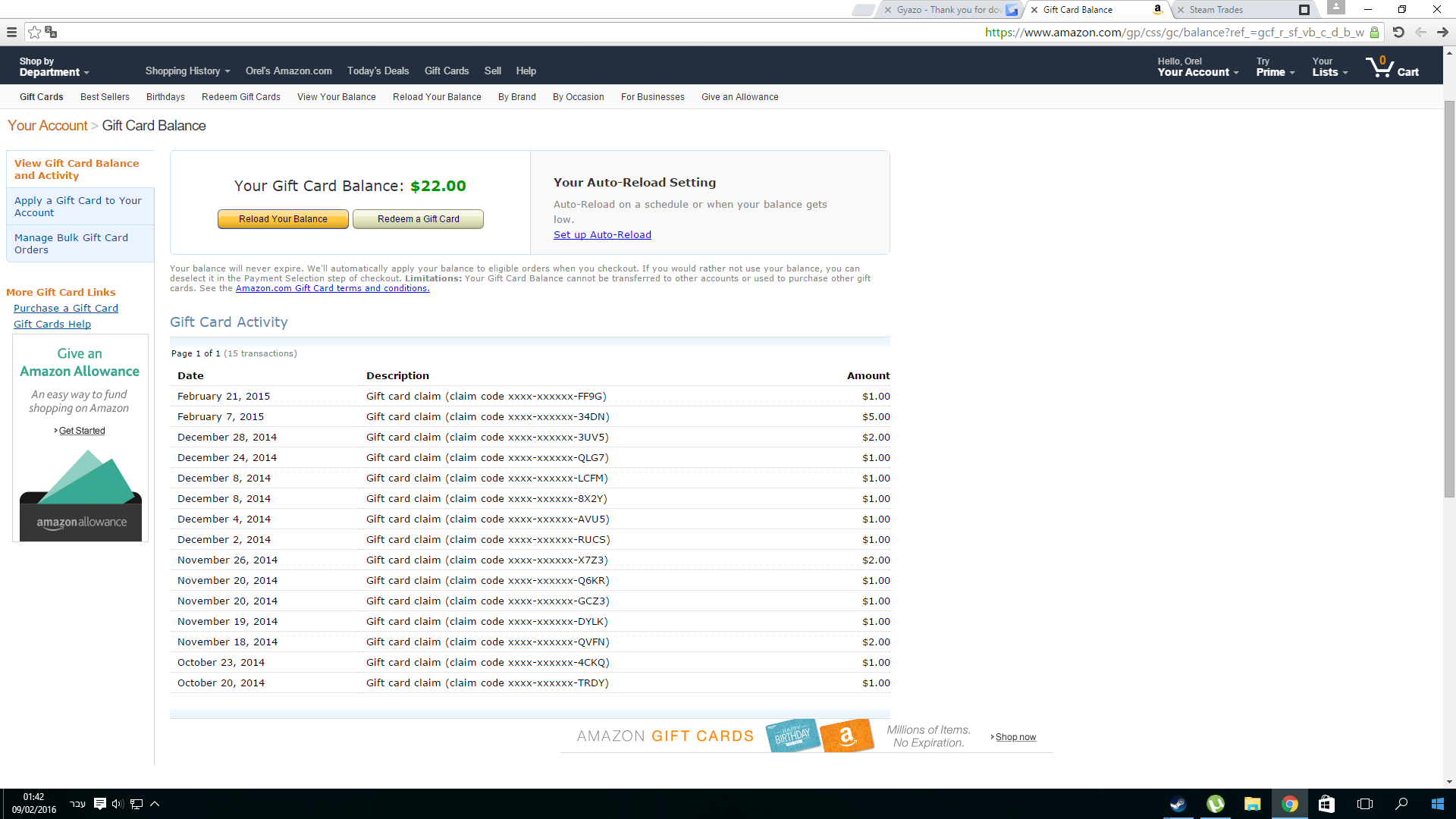Click the Chrome taskbar icon

(1289, 804)
